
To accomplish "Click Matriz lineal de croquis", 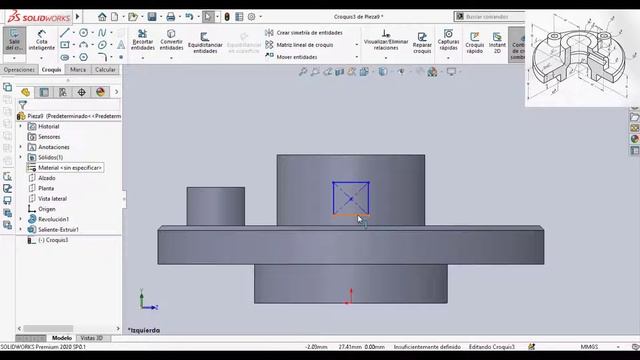I will pyautogui.click(x=299, y=45).
